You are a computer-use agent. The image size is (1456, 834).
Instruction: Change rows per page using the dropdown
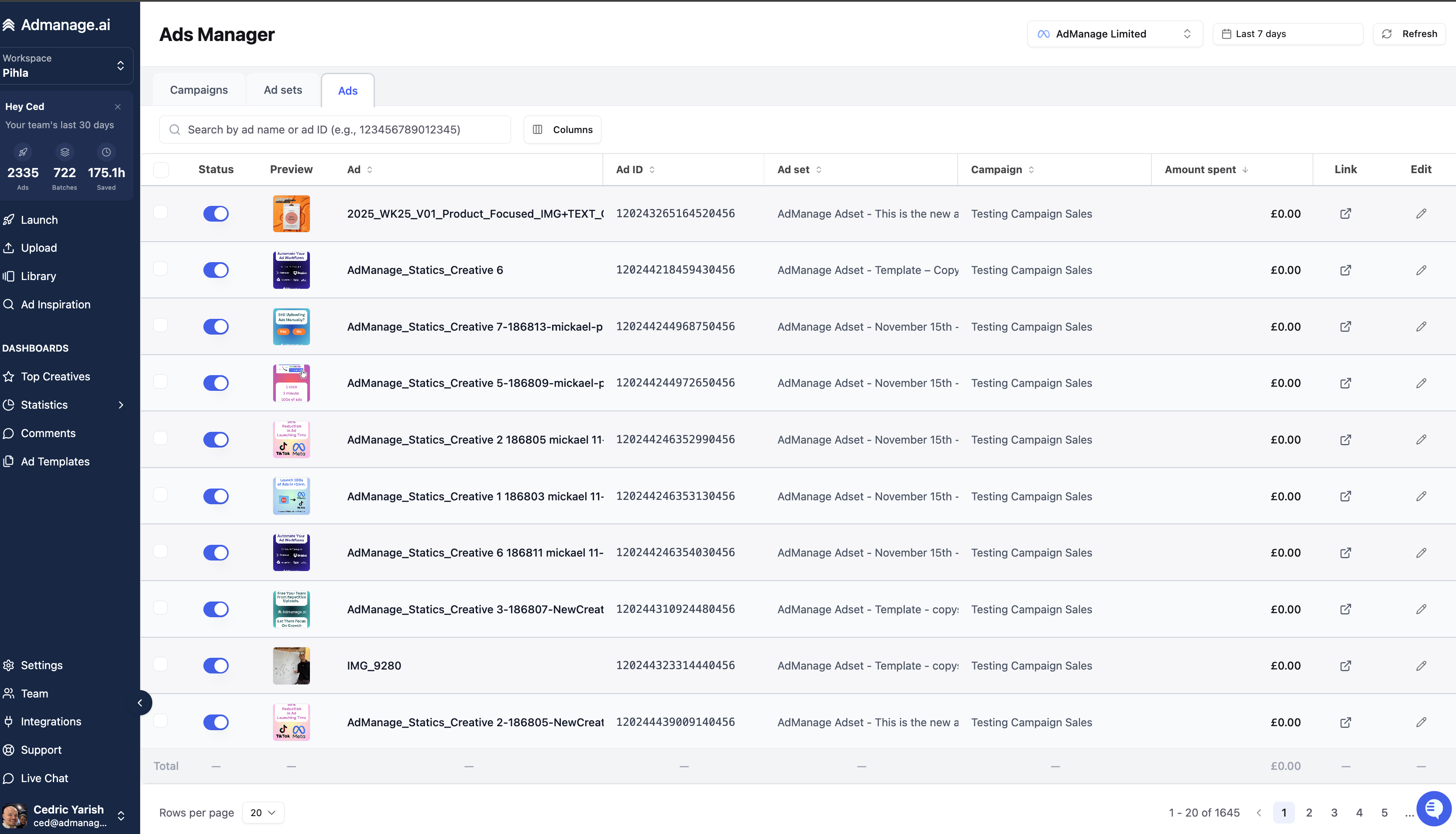pos(262,812)
